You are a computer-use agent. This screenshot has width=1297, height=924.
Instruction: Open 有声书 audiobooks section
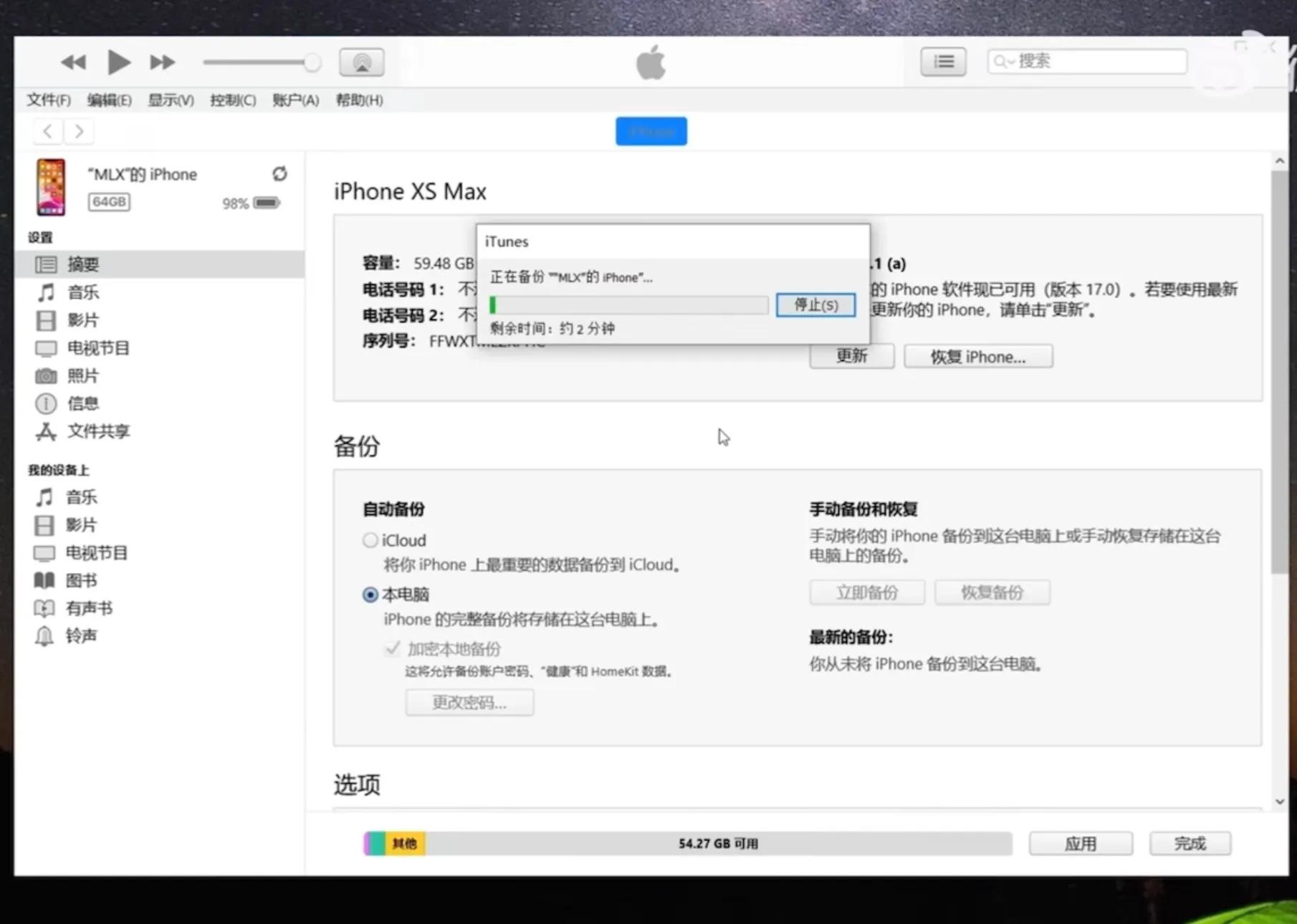(x=90, y=607)
